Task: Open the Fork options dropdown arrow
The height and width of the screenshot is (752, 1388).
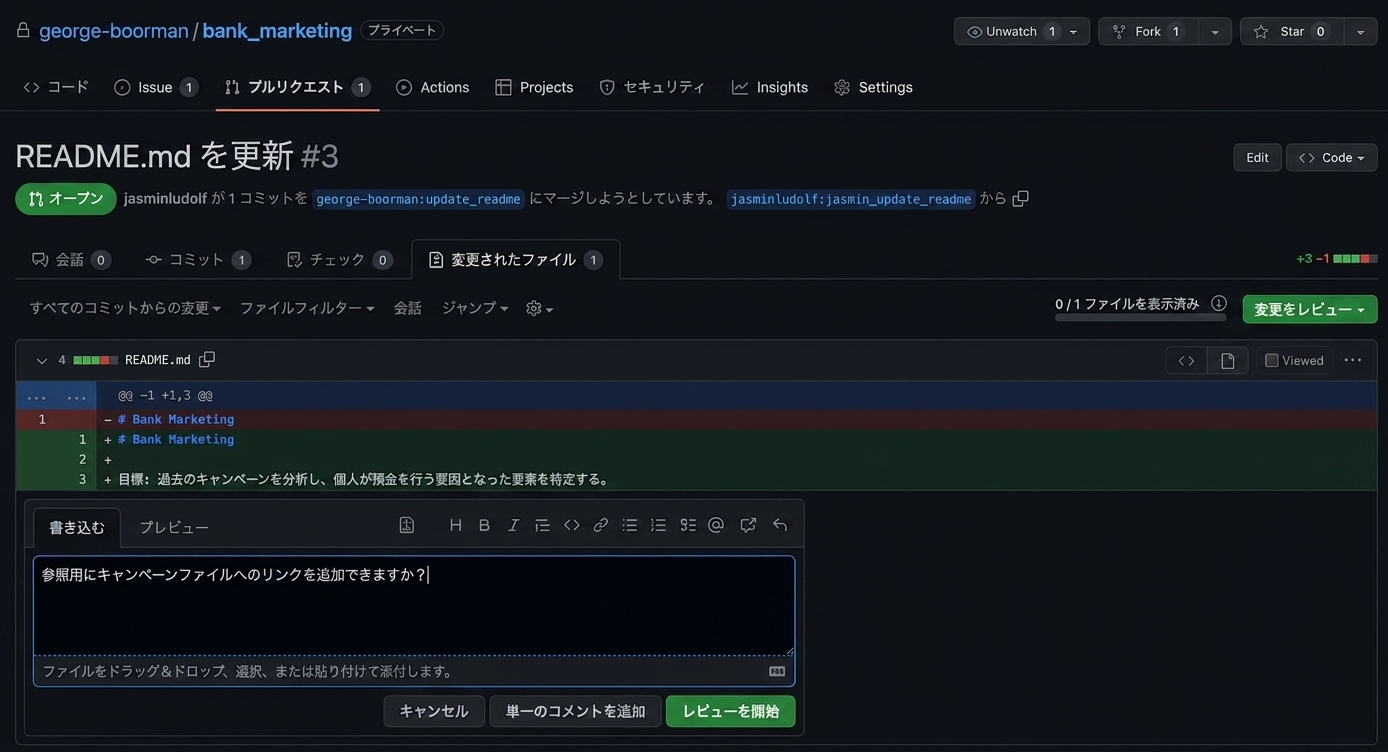Action: pos(1214,32)
